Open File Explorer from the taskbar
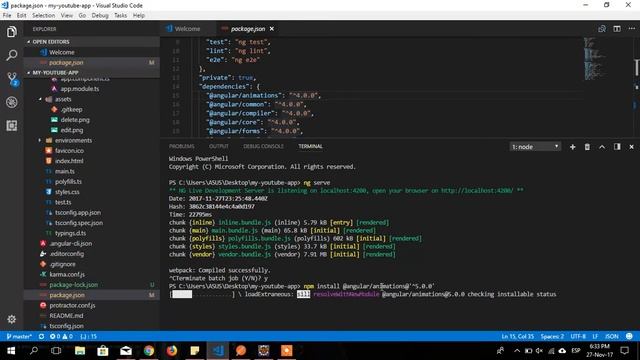The height and width of the screenshot is (360, 640). coord(80,351)
